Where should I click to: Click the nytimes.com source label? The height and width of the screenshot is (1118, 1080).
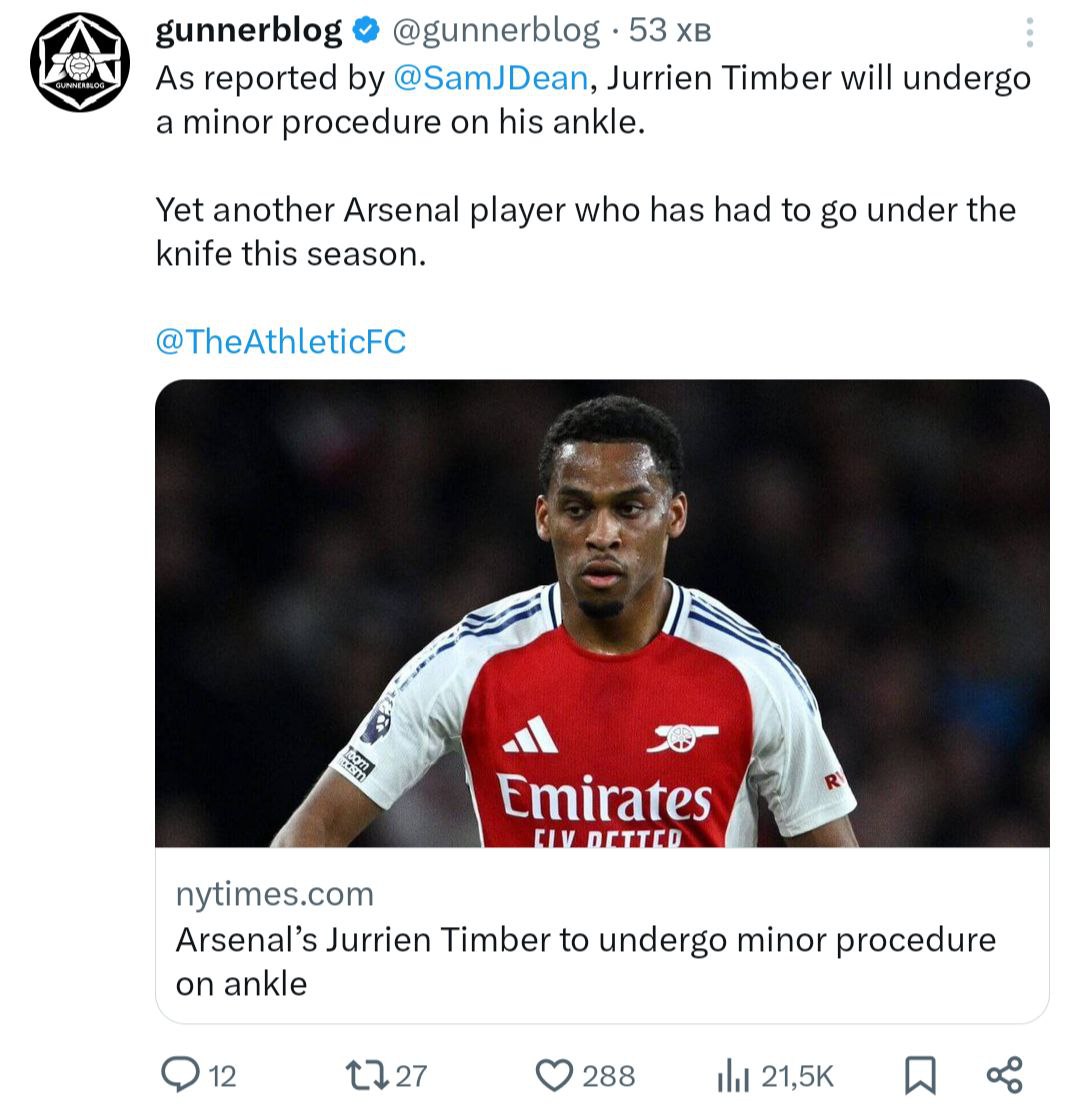coord(275,893)
